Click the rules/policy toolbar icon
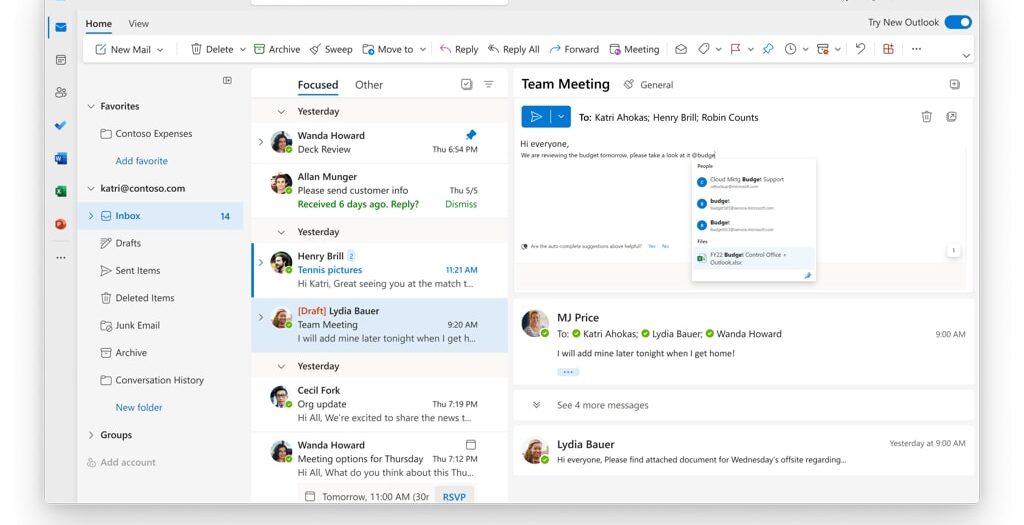Screen dimensions: 1024x525 tap(823, 49)
